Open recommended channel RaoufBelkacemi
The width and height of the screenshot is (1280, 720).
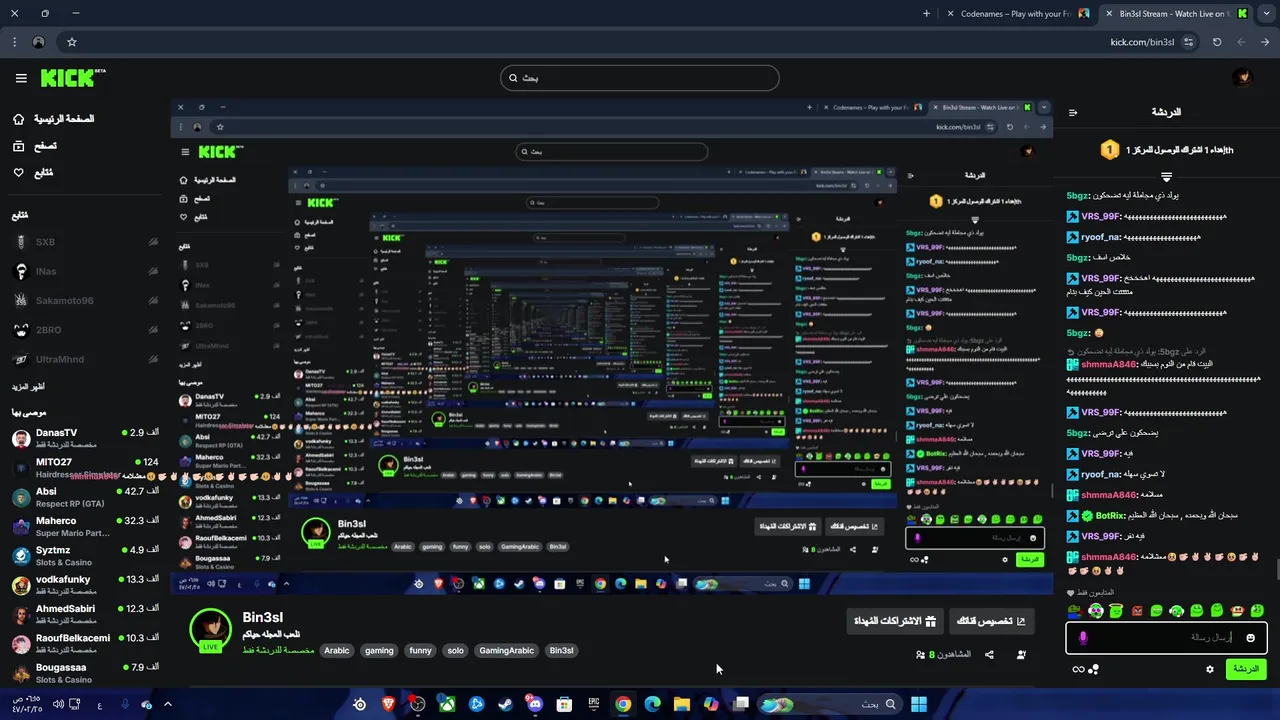click(85, 643)
